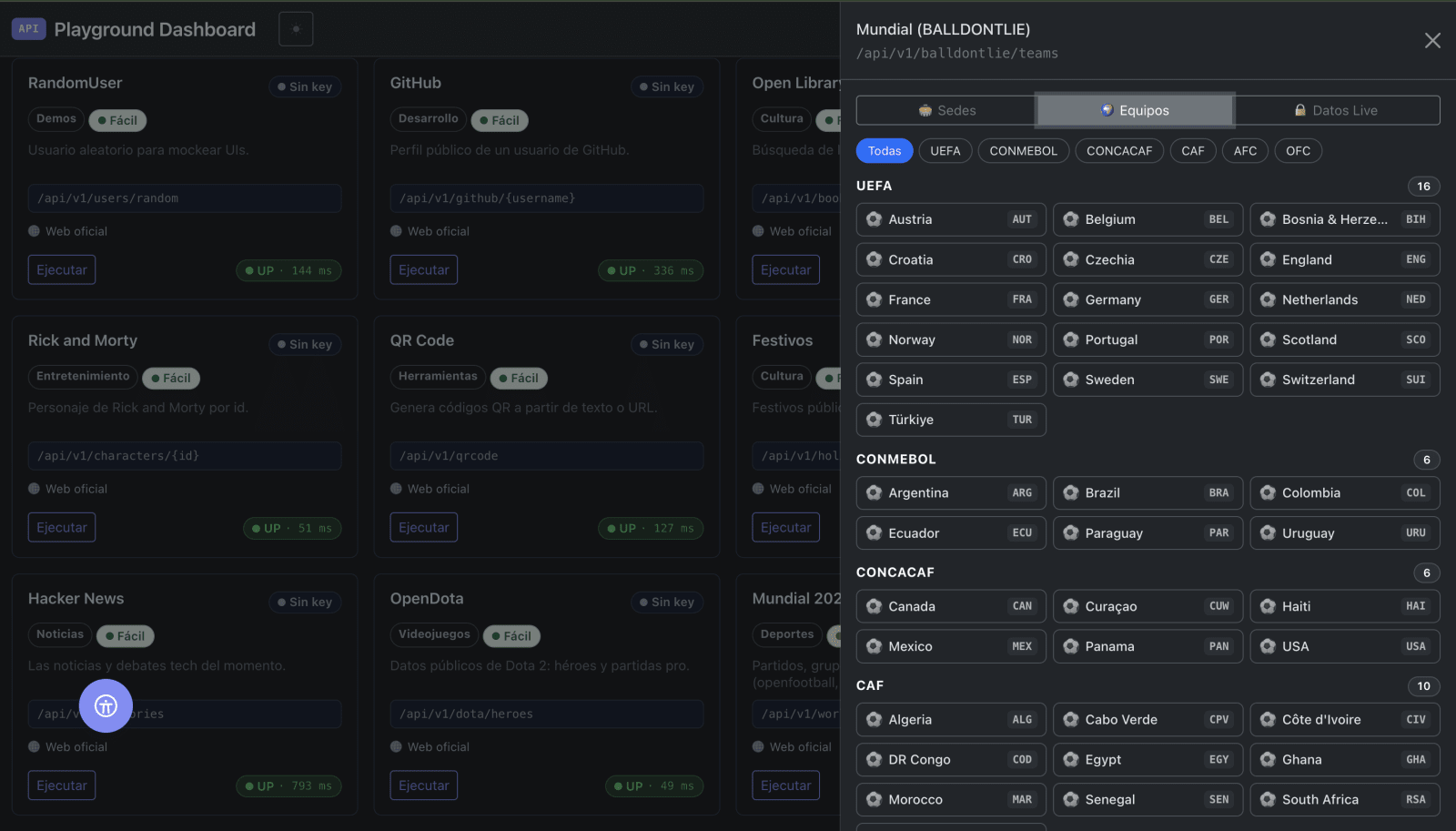Click the soccer ball icon beside Algeria
1456x831 pixels.
(874, 720)
